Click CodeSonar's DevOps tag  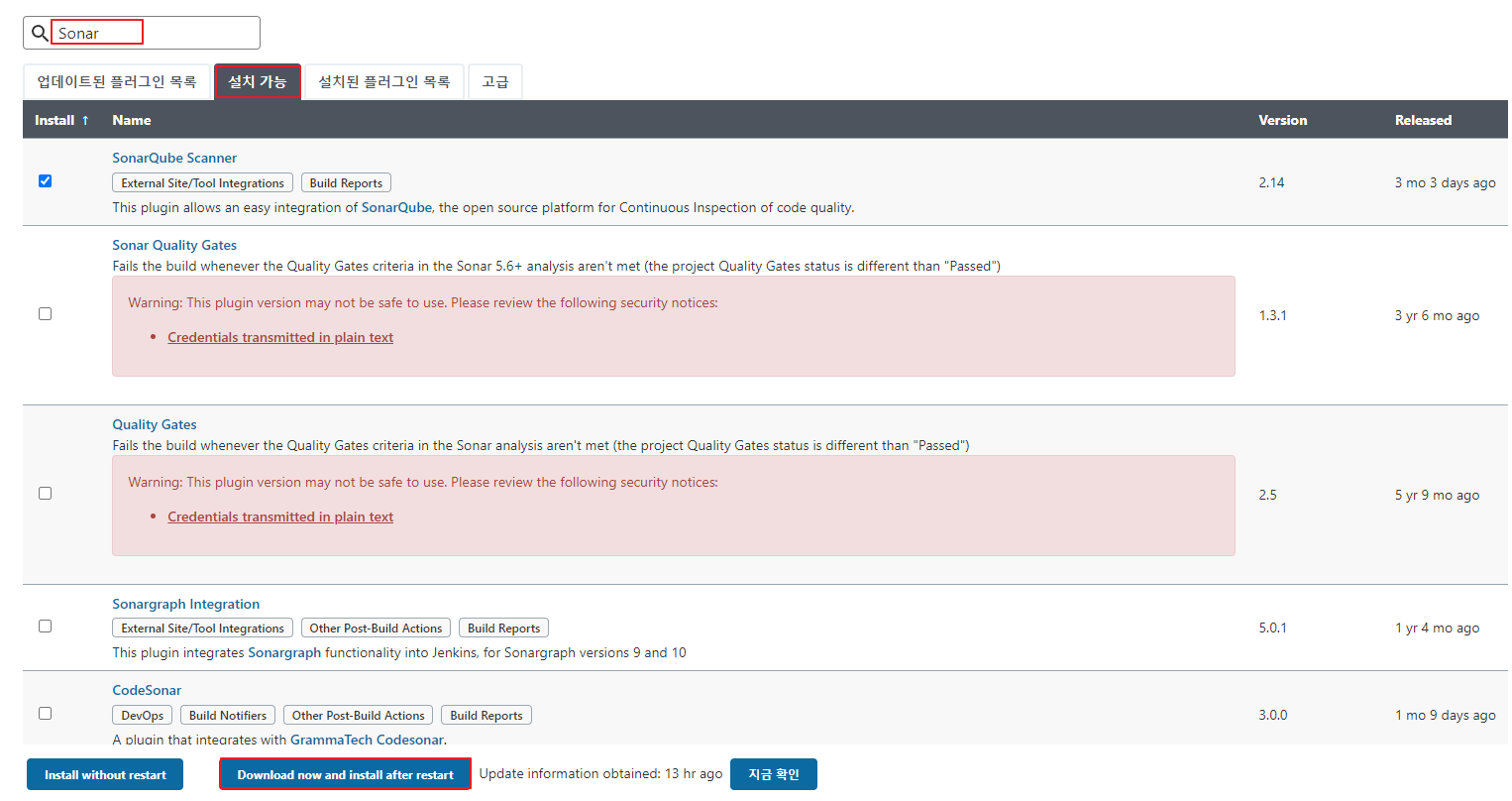point(143,716)
